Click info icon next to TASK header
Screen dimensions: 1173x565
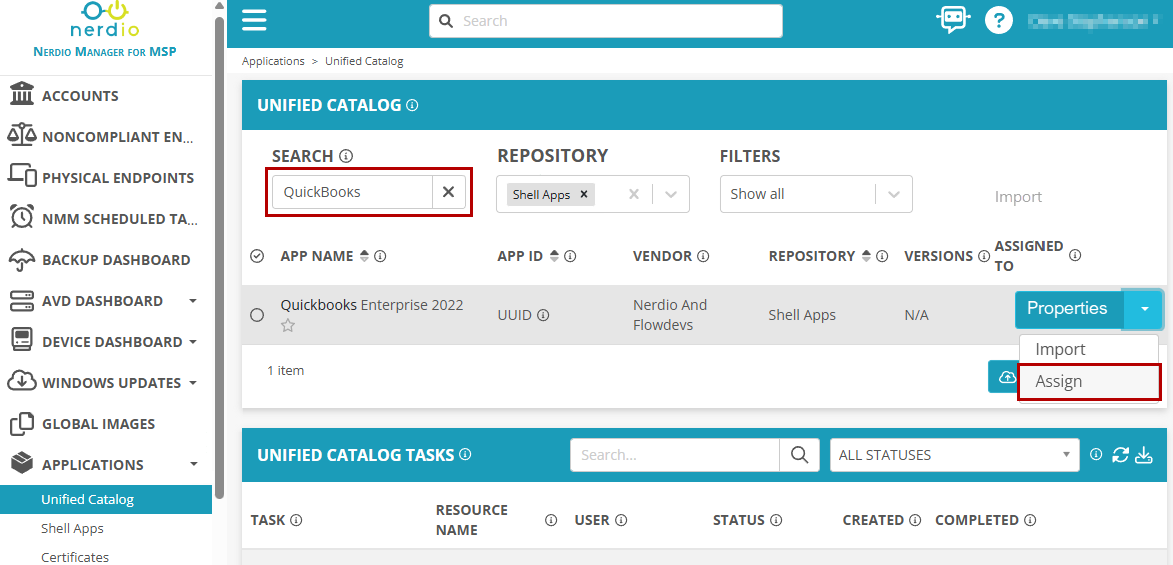296,520
